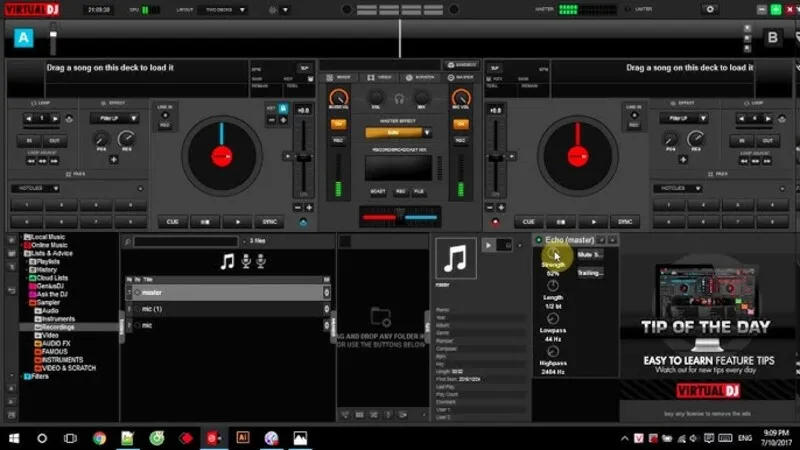This screenshot has width=800, height=450.
Task: Click the crossfader
Action: tap(400, 216)
